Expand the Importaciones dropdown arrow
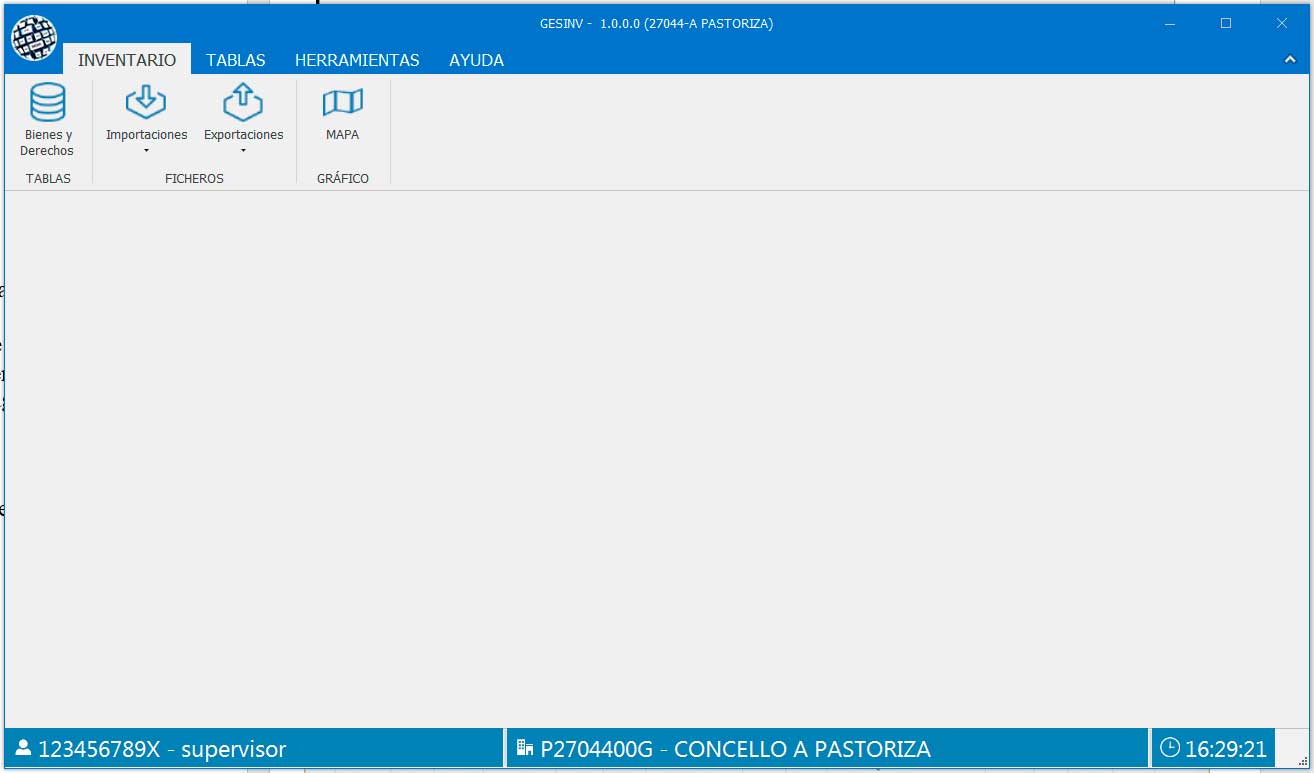The image size is (1314, 773). (x=146, y=152)
